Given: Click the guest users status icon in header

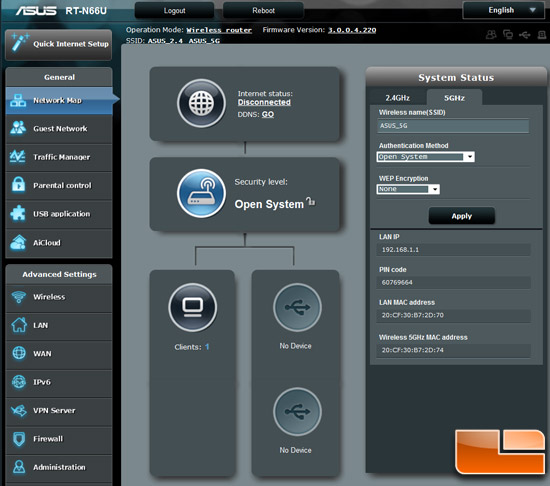Looking at the screenshot, I should (491, 35).
